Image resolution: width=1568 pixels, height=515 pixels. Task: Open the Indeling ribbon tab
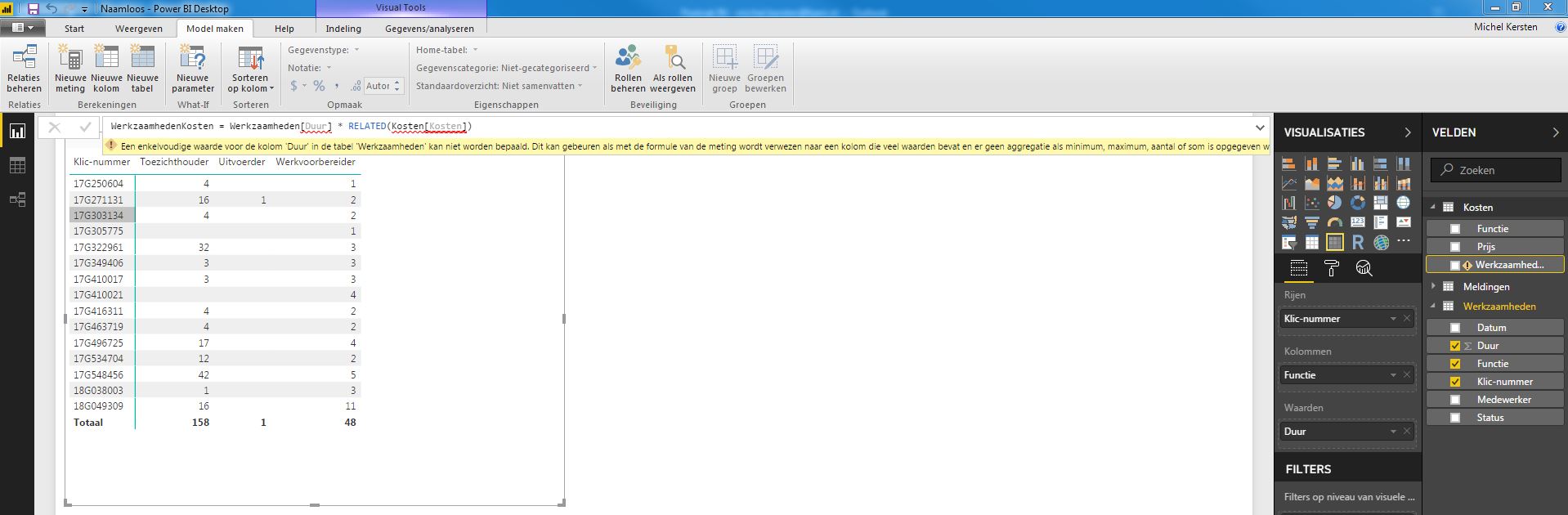[x=343, y=29]
